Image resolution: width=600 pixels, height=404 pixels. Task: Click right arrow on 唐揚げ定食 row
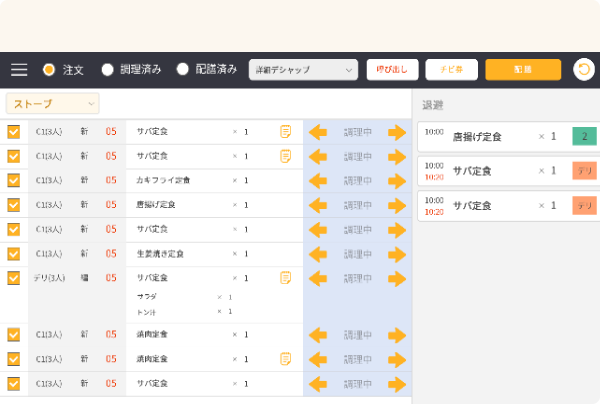pyautogui.click(x=397, y=205)
